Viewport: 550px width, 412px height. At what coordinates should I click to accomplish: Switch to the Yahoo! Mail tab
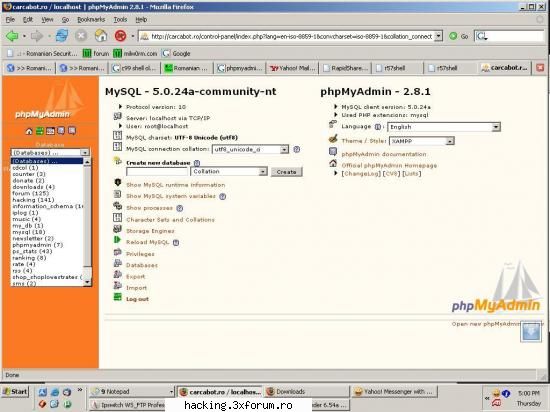pyautogui.click(x=293, y=68)
